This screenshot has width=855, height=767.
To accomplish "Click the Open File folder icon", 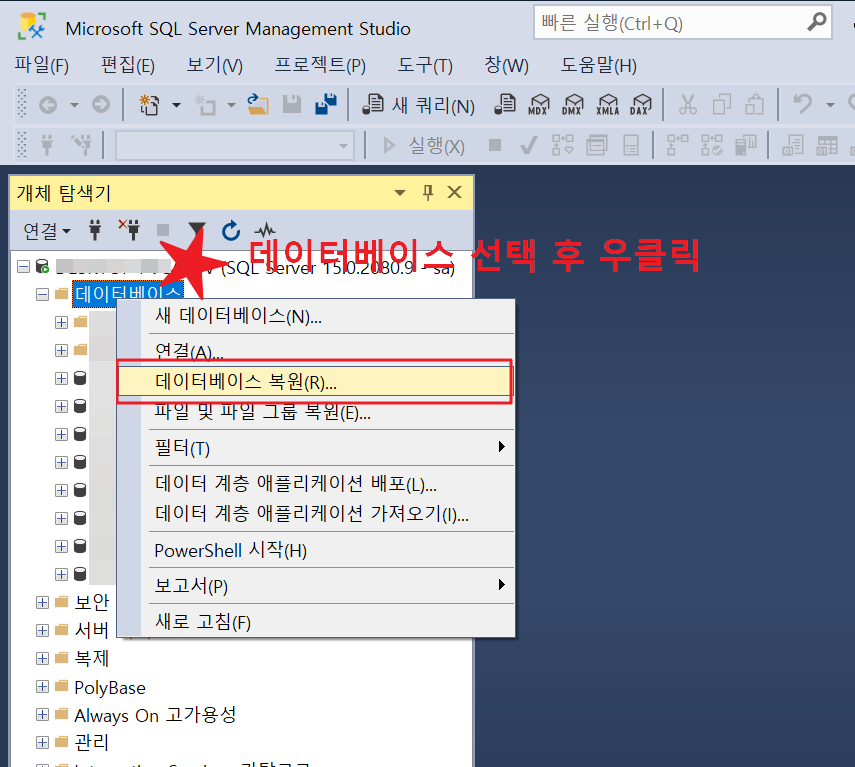I will (258, 104).
